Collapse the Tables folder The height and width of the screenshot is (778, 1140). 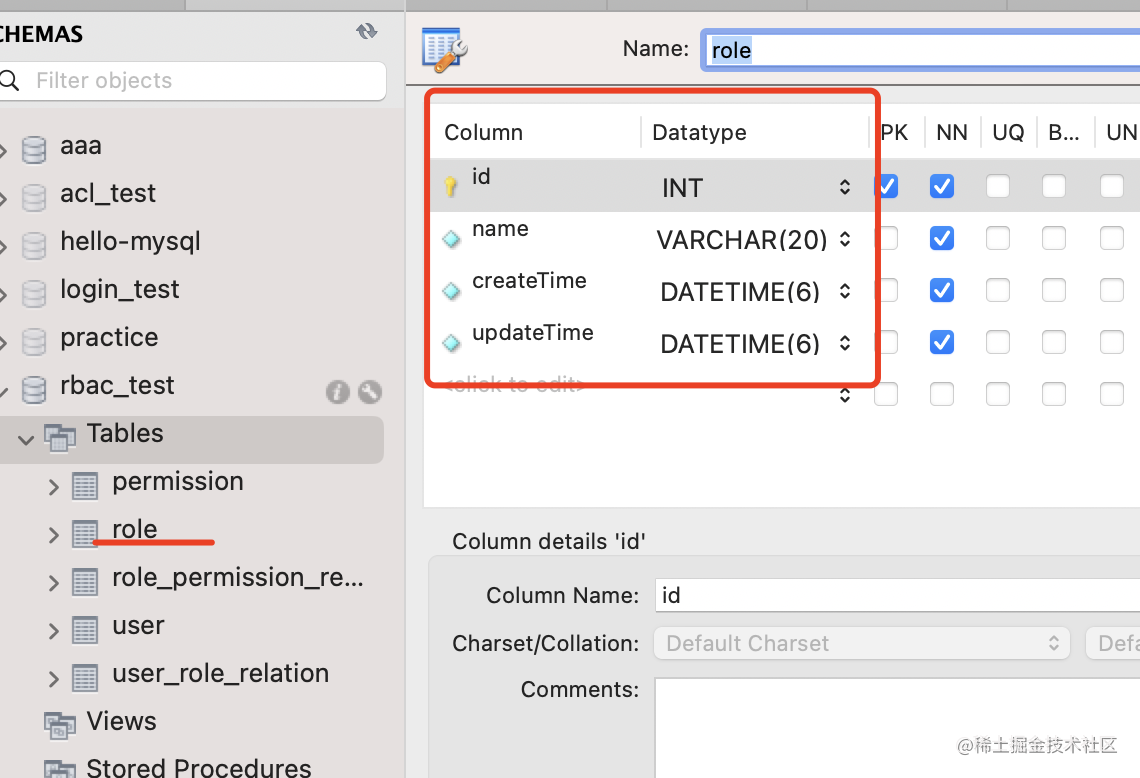[26, 438]
